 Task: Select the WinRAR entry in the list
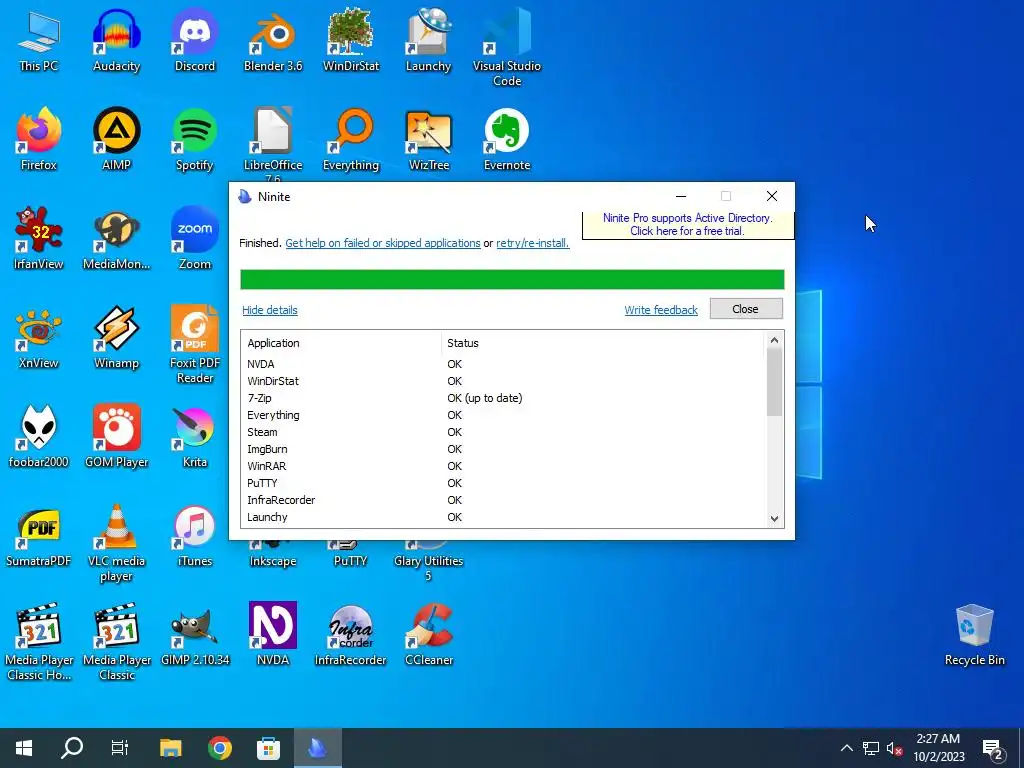[x=503, y=466]
